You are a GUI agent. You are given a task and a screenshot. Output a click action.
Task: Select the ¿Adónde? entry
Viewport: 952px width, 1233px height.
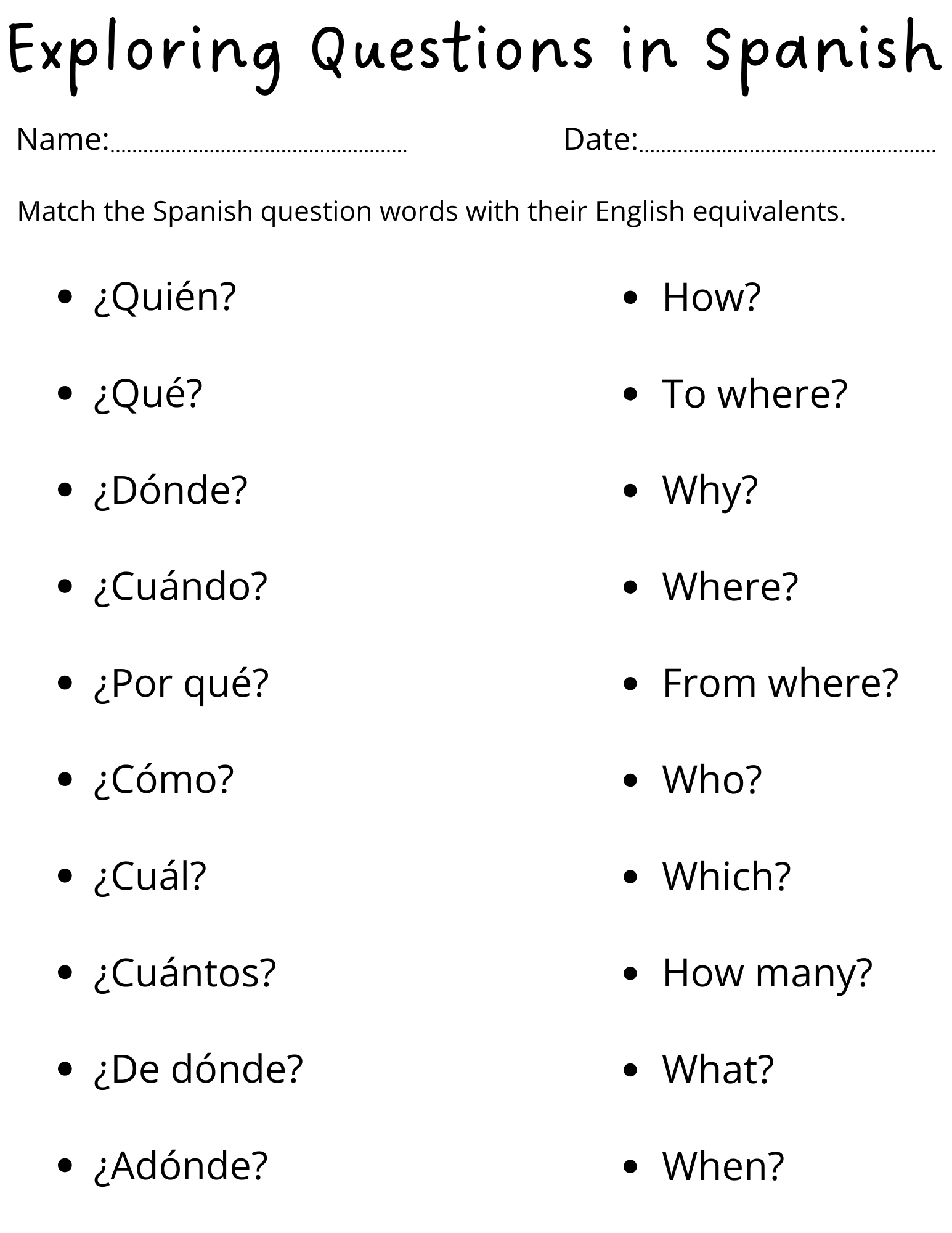pyautogui.click(x=181, y=1166)
